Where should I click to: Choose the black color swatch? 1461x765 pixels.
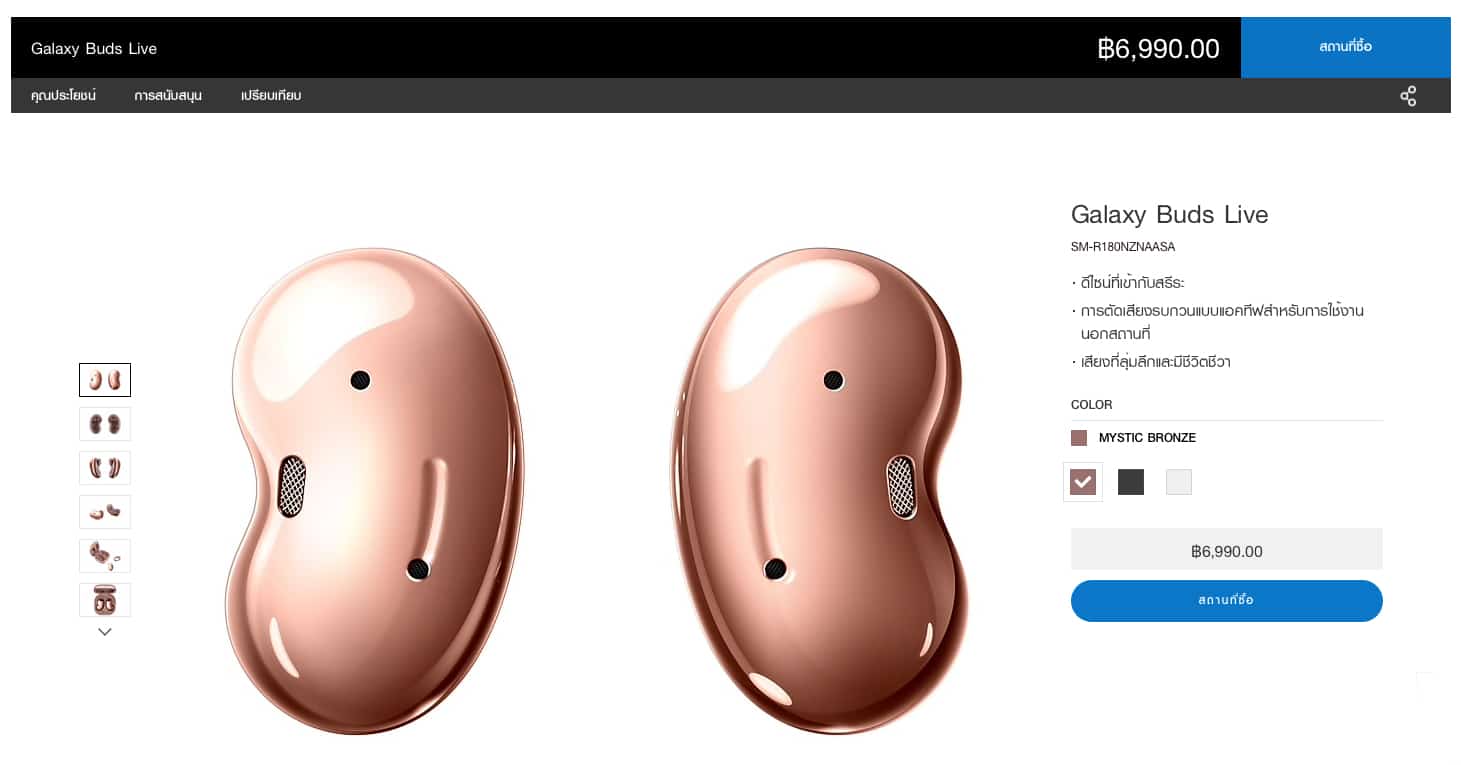pyautogui.click(x=1131, y=482)
